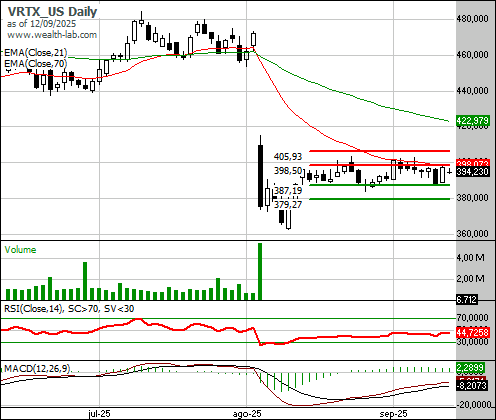Click the 398,50 resistance level label
The width and height of the screenshot is (496, 420).
[288, 171]
